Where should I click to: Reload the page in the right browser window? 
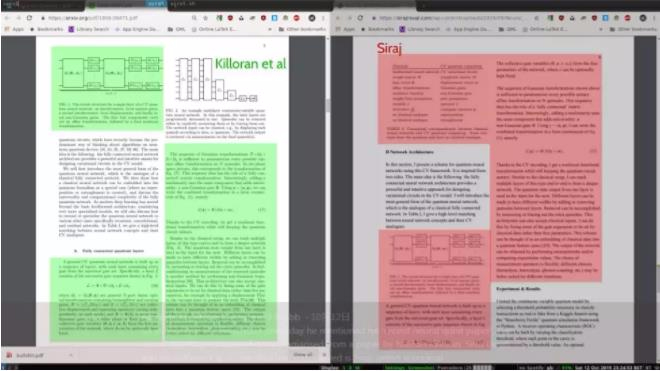[x=360, y=18]
